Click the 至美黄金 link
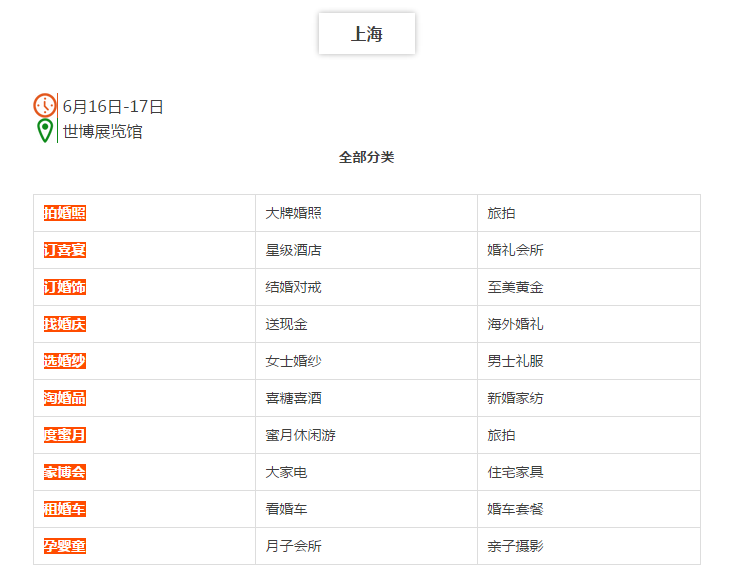 pyautogui.click(x=515, y=287)
